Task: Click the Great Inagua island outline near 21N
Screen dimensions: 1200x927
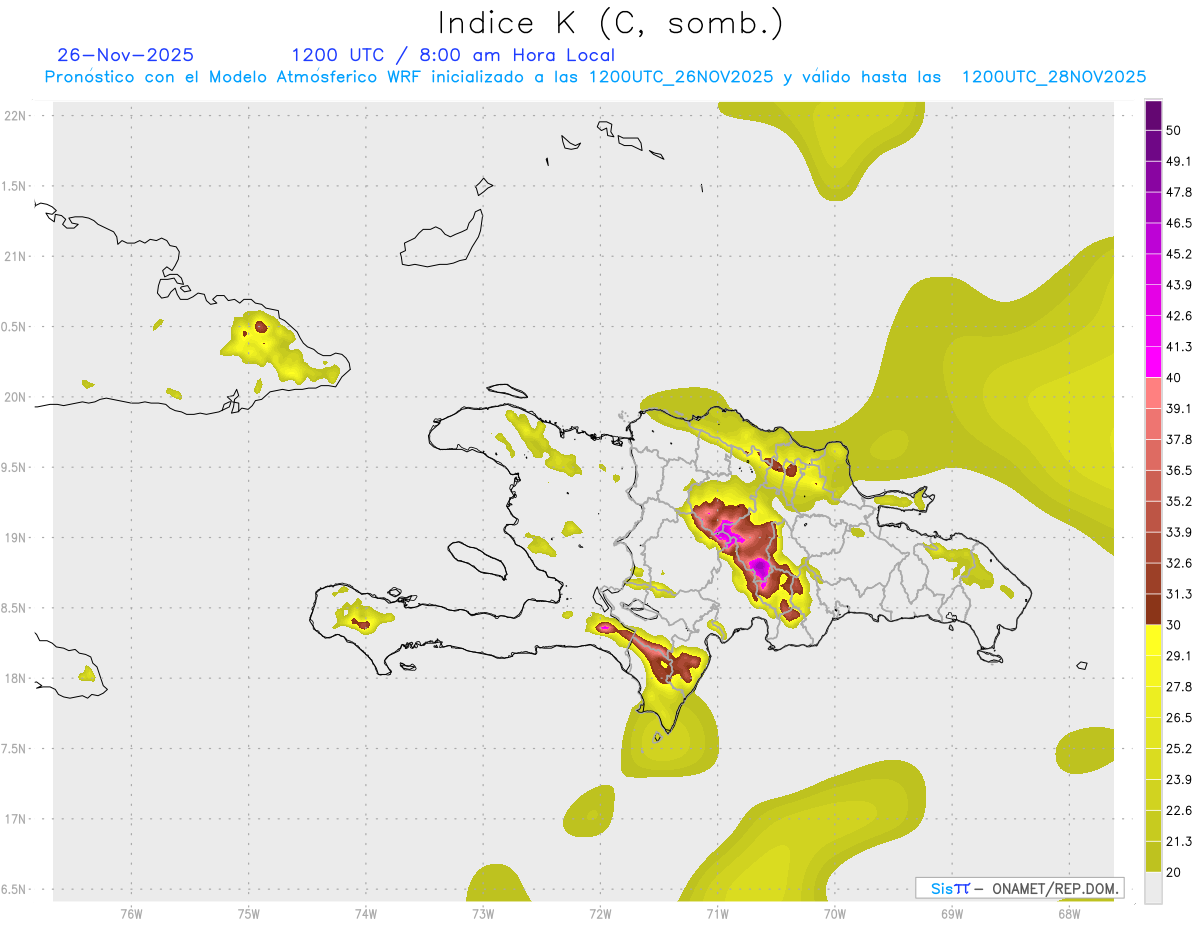Action: (443, 240)
